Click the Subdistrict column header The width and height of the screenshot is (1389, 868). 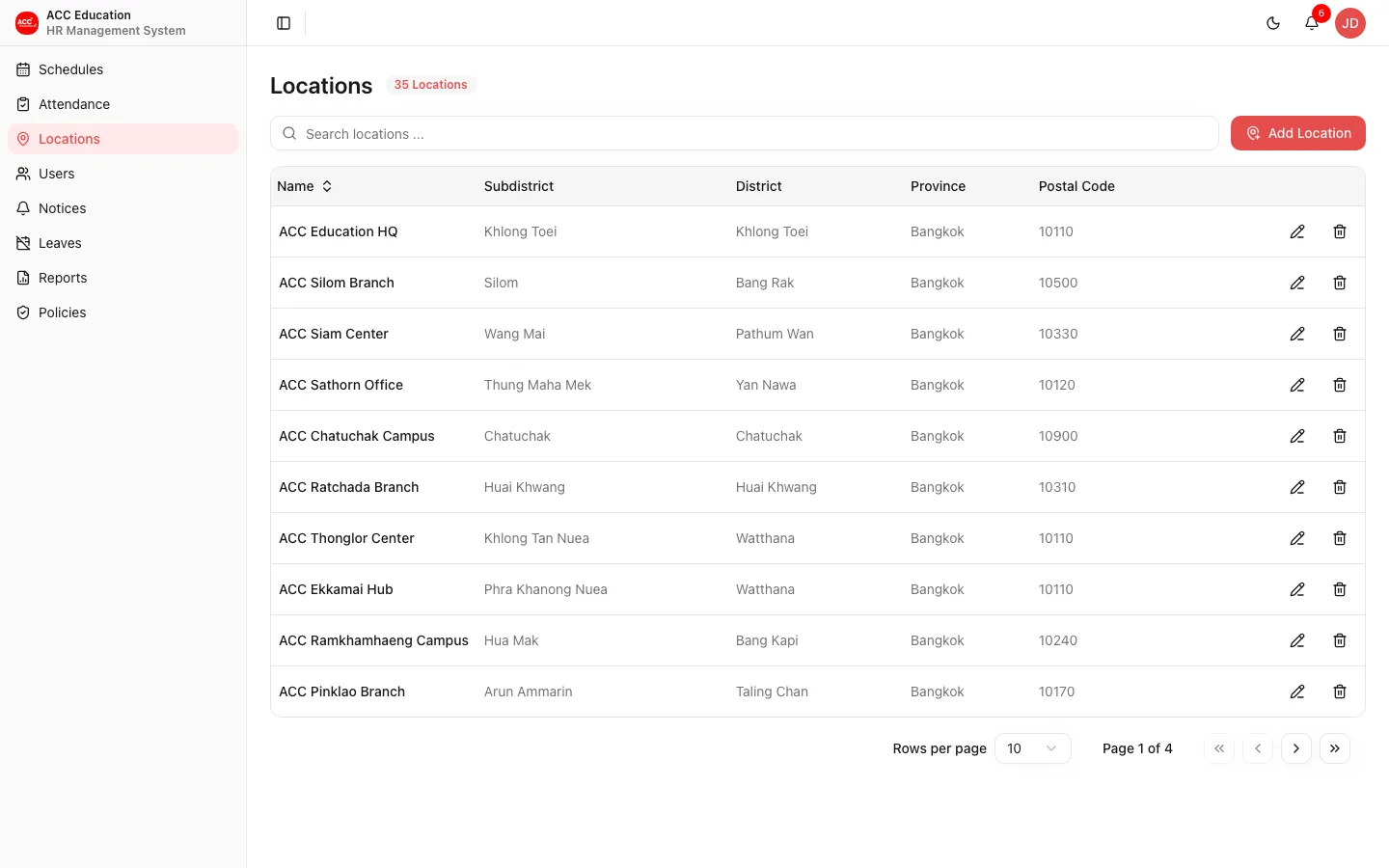pyautogui.click(x=519, y=186)
